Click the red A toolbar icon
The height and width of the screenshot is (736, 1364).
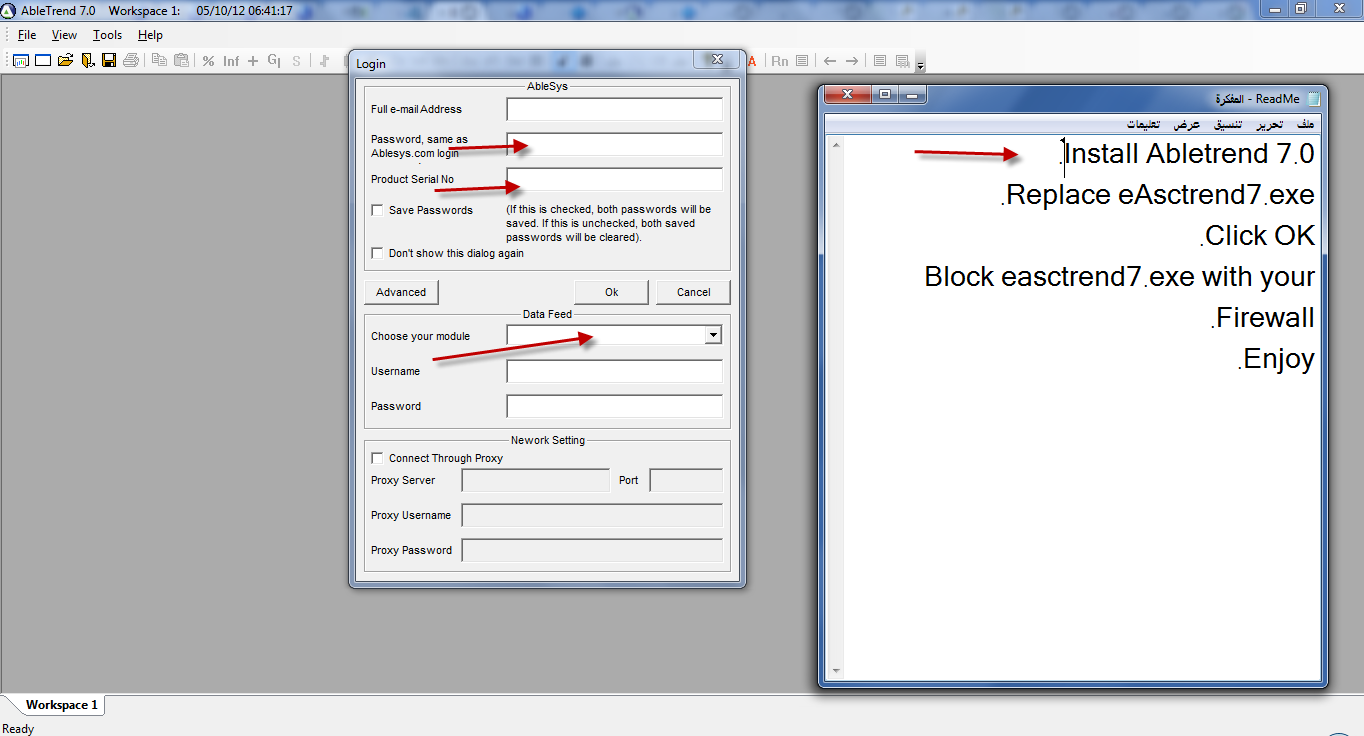tap(752, 61)
